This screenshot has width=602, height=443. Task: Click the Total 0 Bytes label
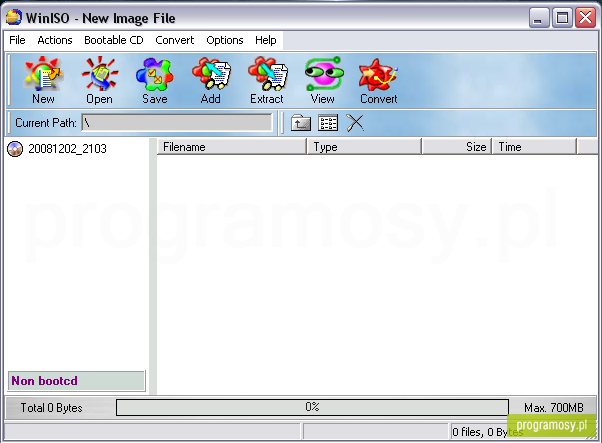click(51, 407)
